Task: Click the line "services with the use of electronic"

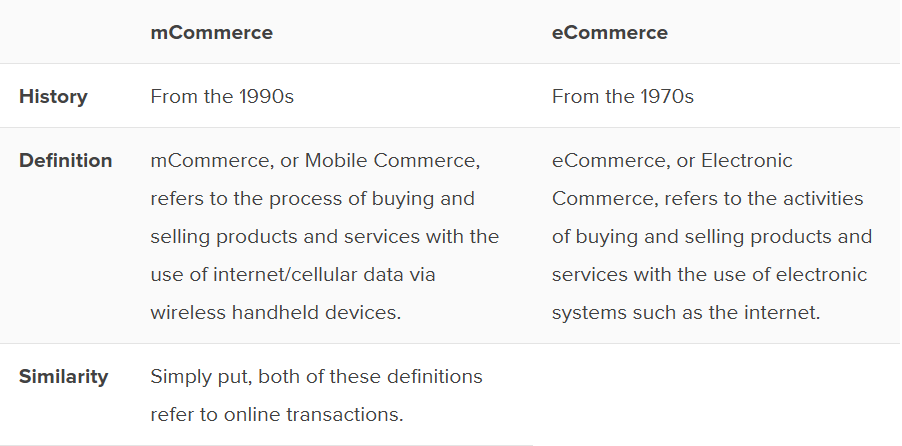Action: coord(709,274)
